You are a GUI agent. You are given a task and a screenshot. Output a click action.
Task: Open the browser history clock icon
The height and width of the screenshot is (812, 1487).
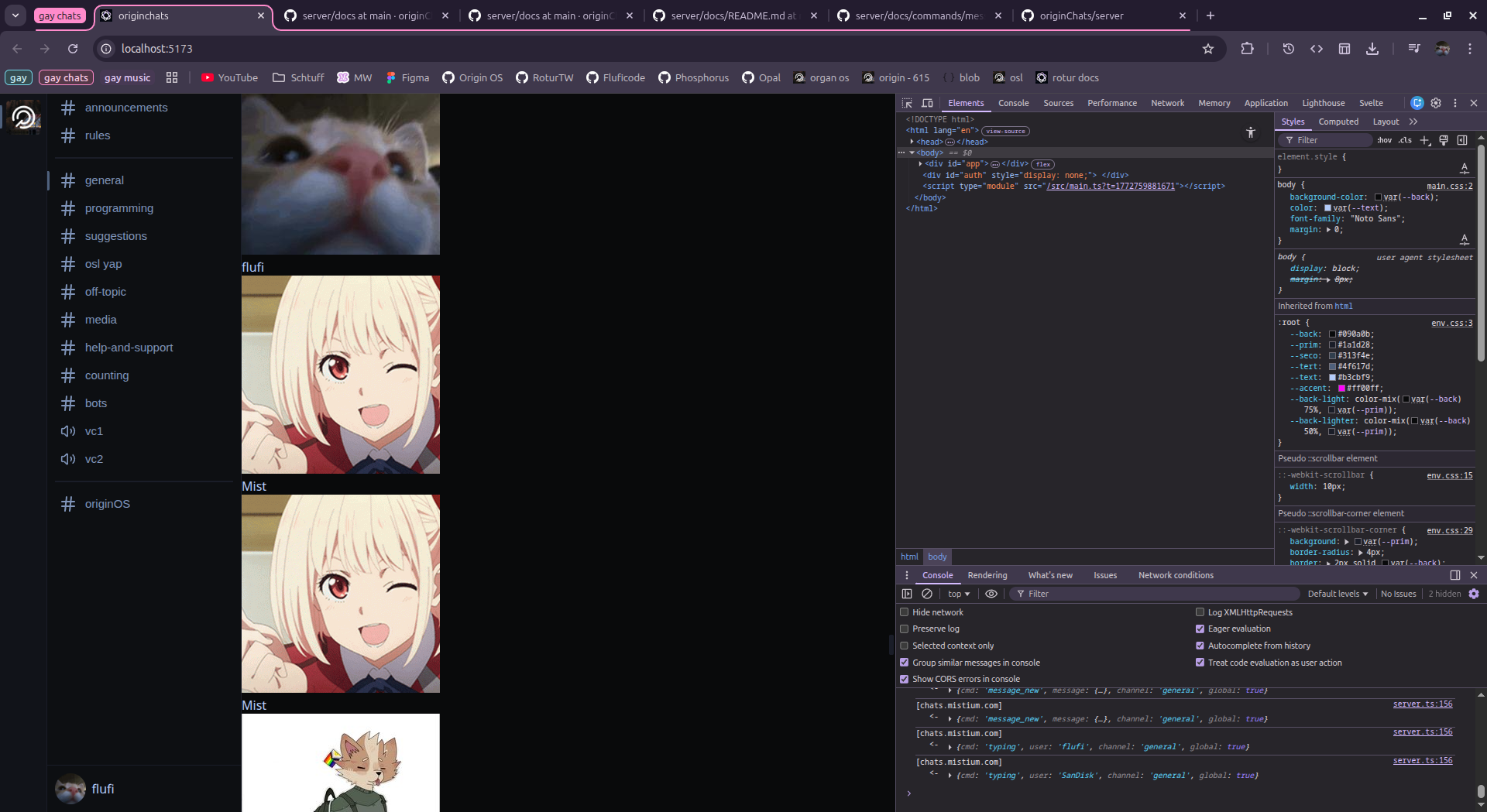tap(1289, 49)
